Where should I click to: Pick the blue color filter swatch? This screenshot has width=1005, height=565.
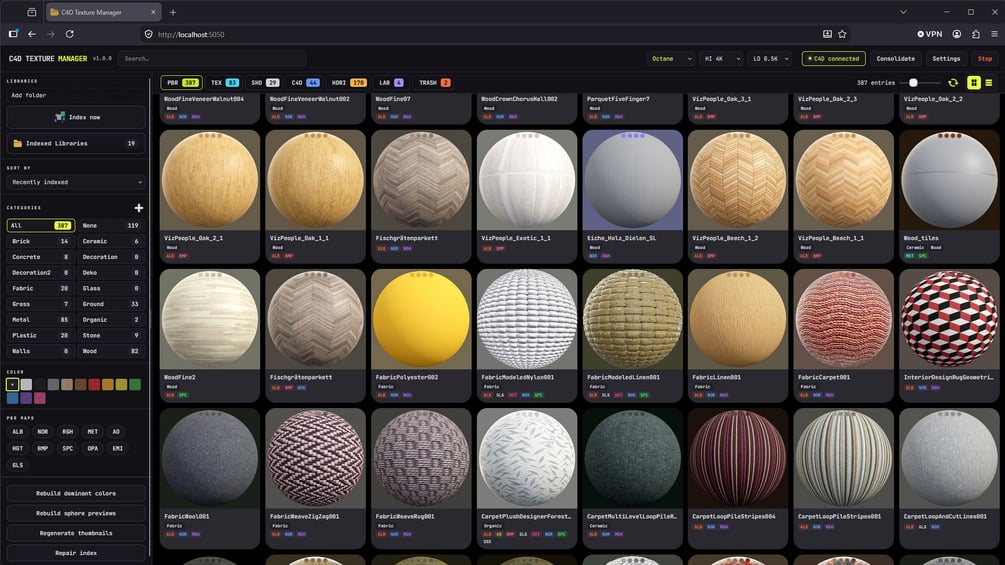pos(12,398)
